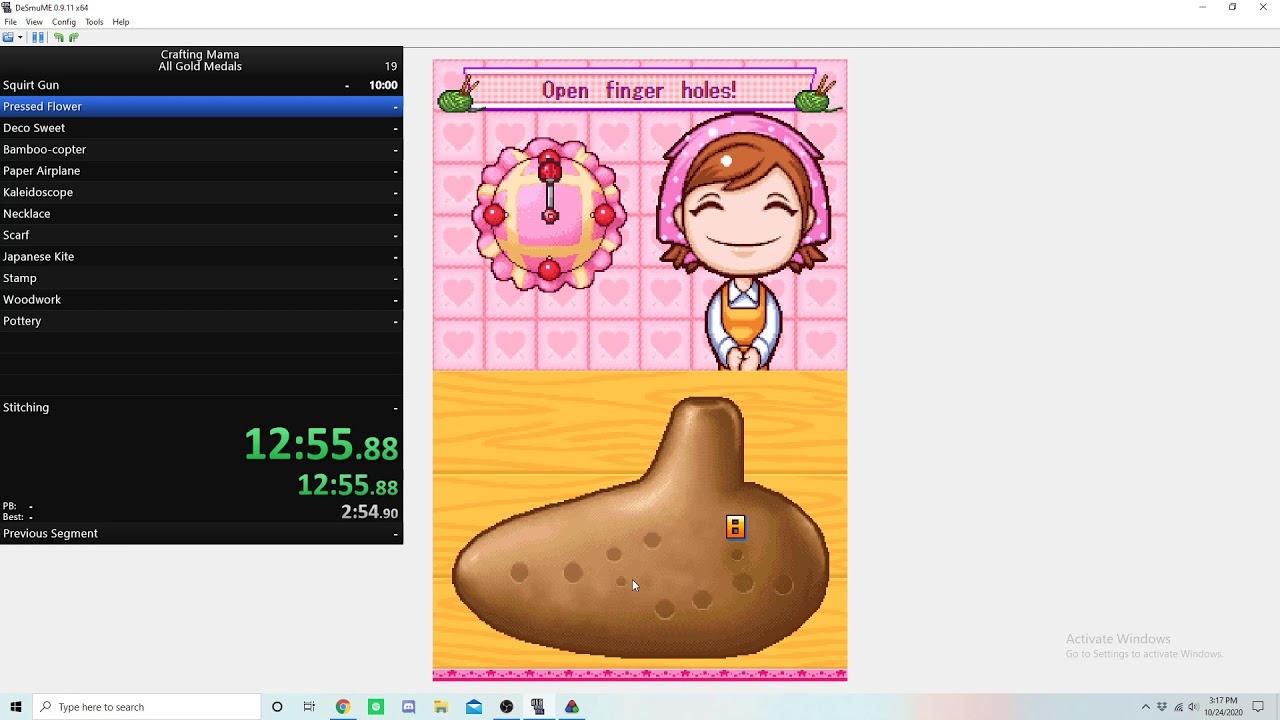Click the taskbar search box
Image resolution: width=1280 pixels, height=720 pixels.
tap(146, 707)
